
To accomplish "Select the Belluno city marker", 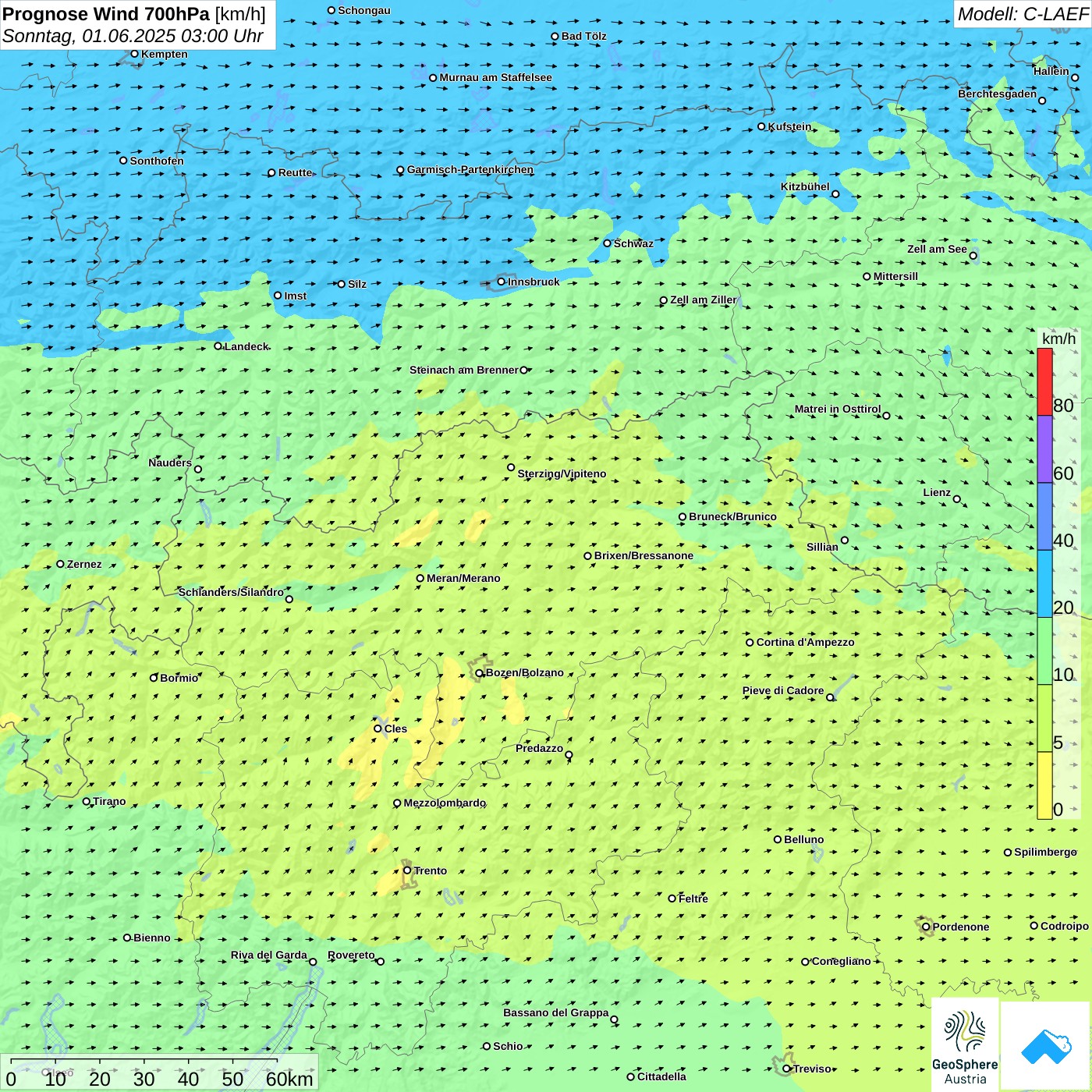I will point(778,839).
